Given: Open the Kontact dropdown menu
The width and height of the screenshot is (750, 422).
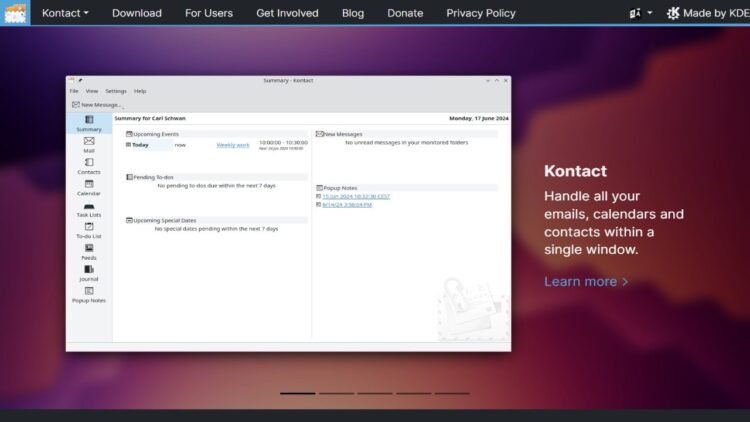Looking at the screenshot, I should point(65,13).
